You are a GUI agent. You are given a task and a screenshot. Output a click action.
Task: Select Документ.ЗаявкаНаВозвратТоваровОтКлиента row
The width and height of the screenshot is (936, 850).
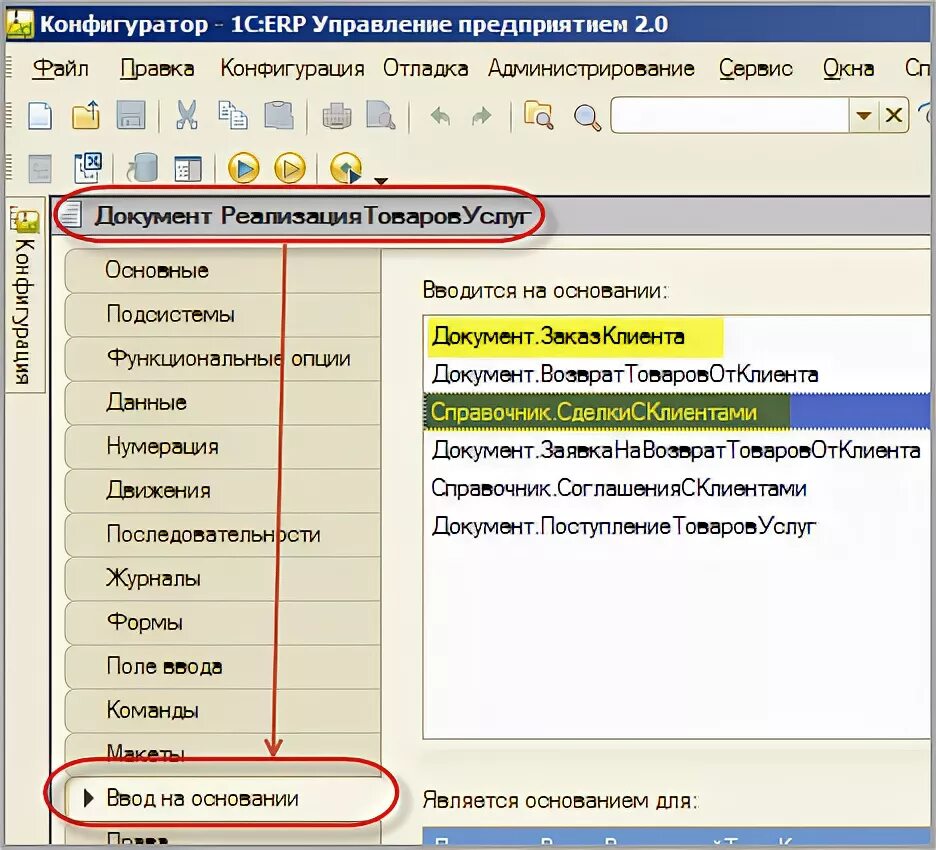[676, 450]
